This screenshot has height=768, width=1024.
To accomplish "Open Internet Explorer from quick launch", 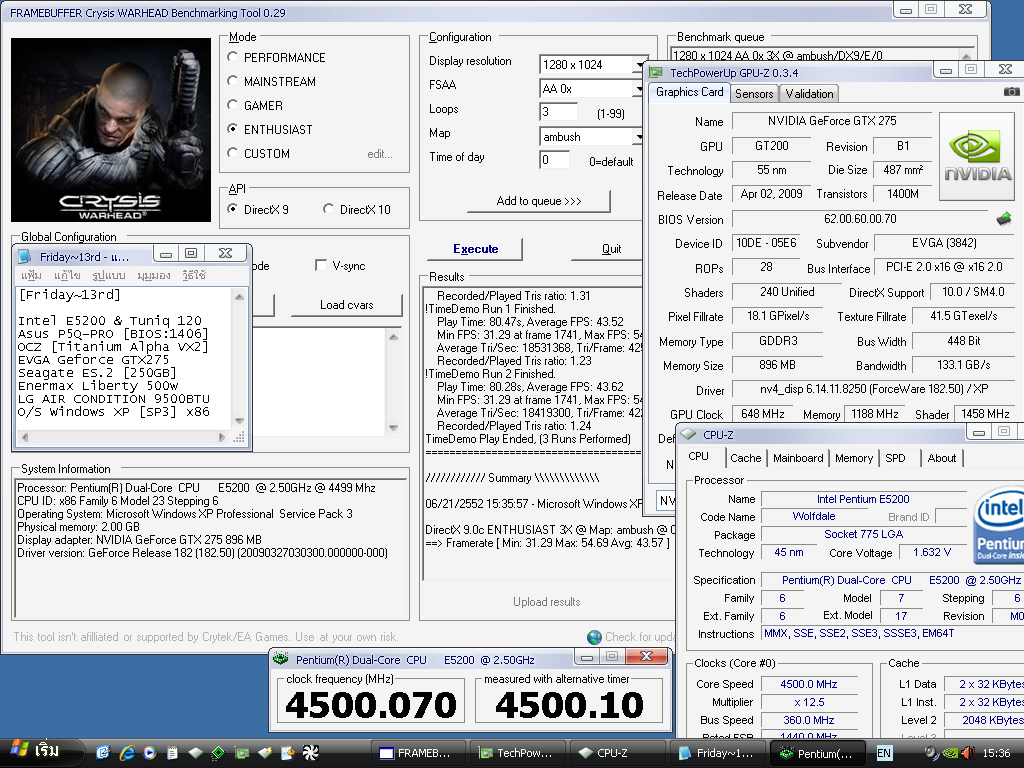I will click(126, 752).
